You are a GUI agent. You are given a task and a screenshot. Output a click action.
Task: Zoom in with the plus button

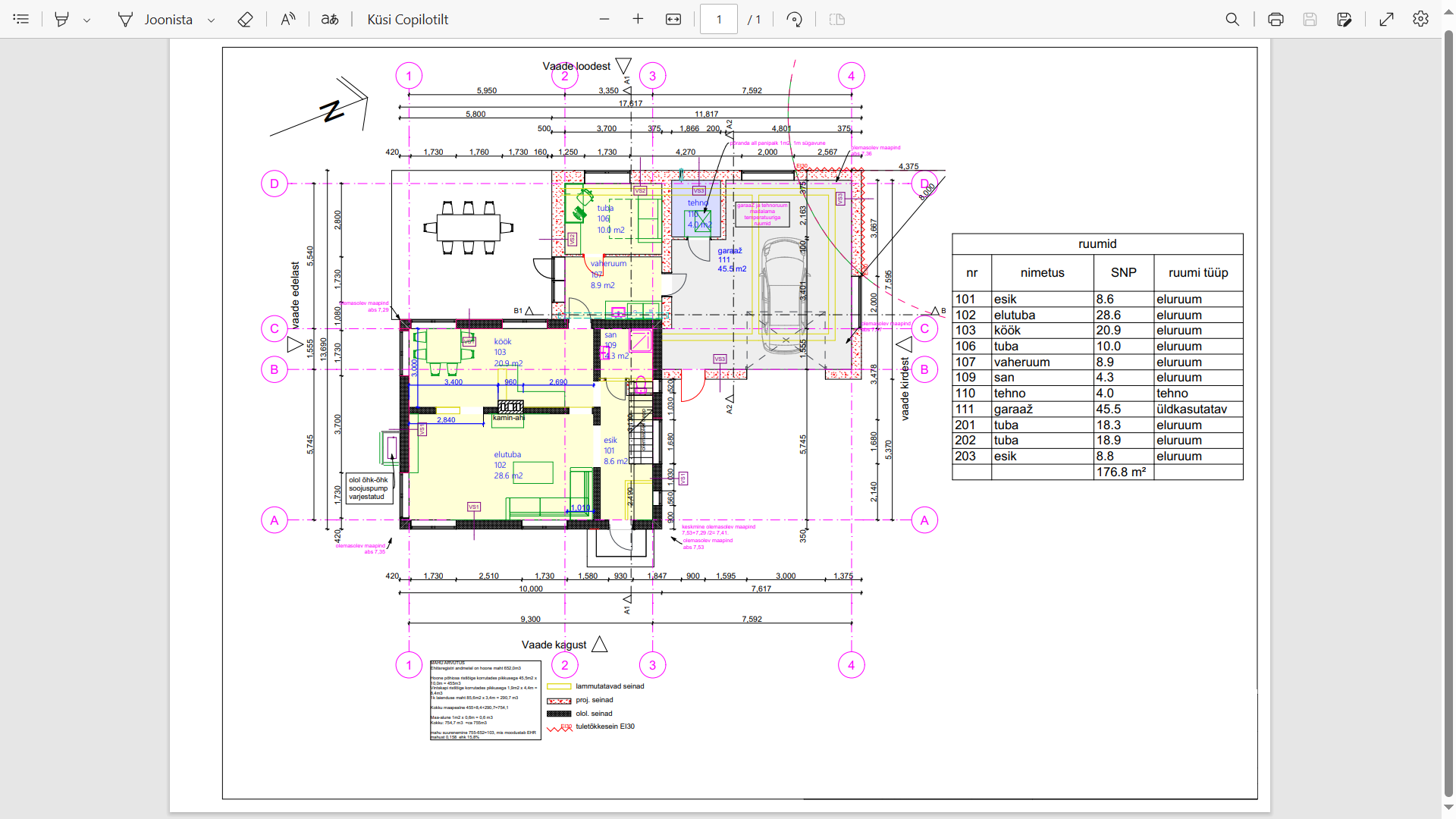point(638,19)
